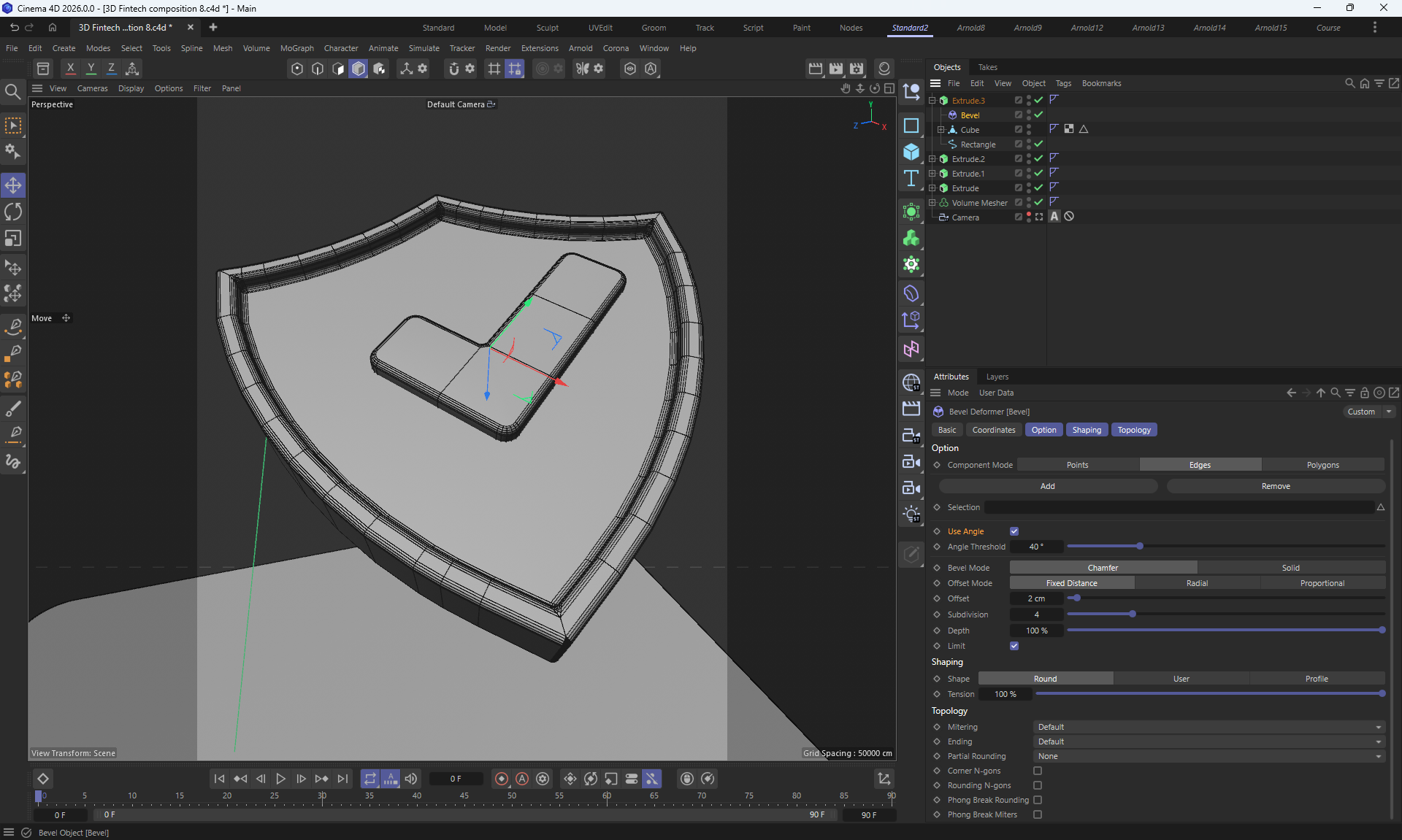Viewport: 1402px width, 840px height.
Task: Switch to the Shaping tab
Action: [x=1087, y=430]
